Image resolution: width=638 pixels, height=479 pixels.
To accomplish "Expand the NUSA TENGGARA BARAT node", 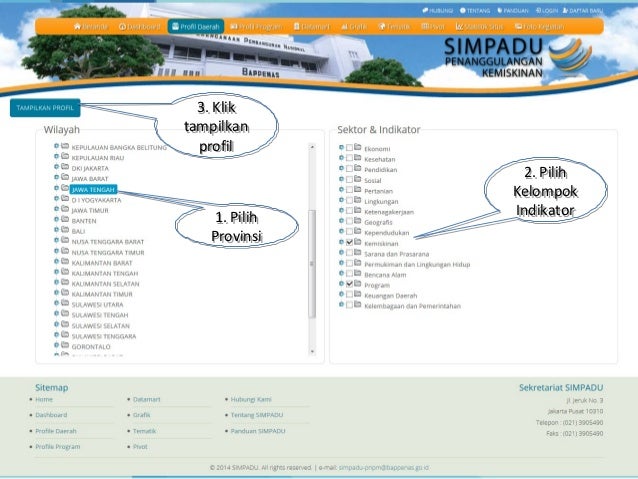I will 57,241.
